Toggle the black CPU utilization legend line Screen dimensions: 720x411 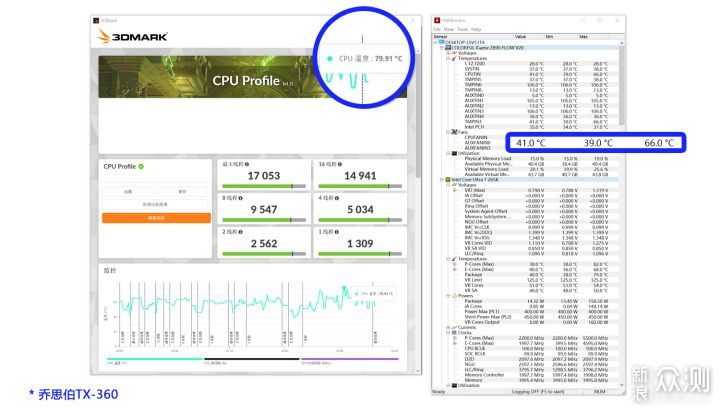pos(252,359)
